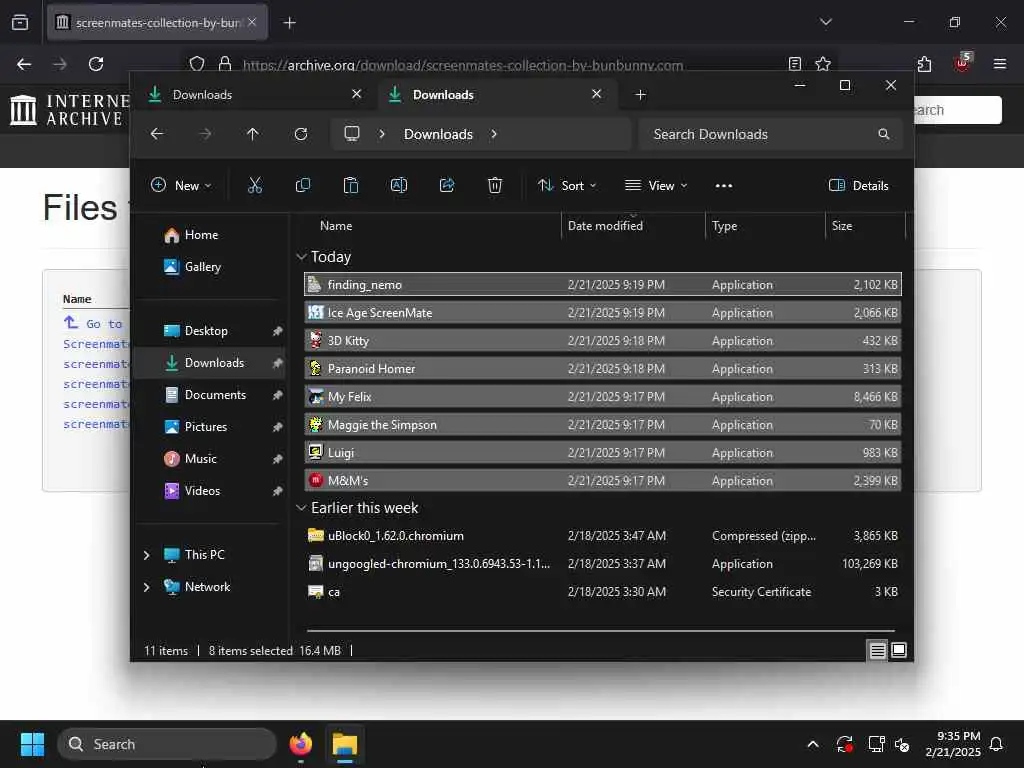The image size is (1024, 768).
Task: Sort by Date modified column header
Action: tap(633, 226)
